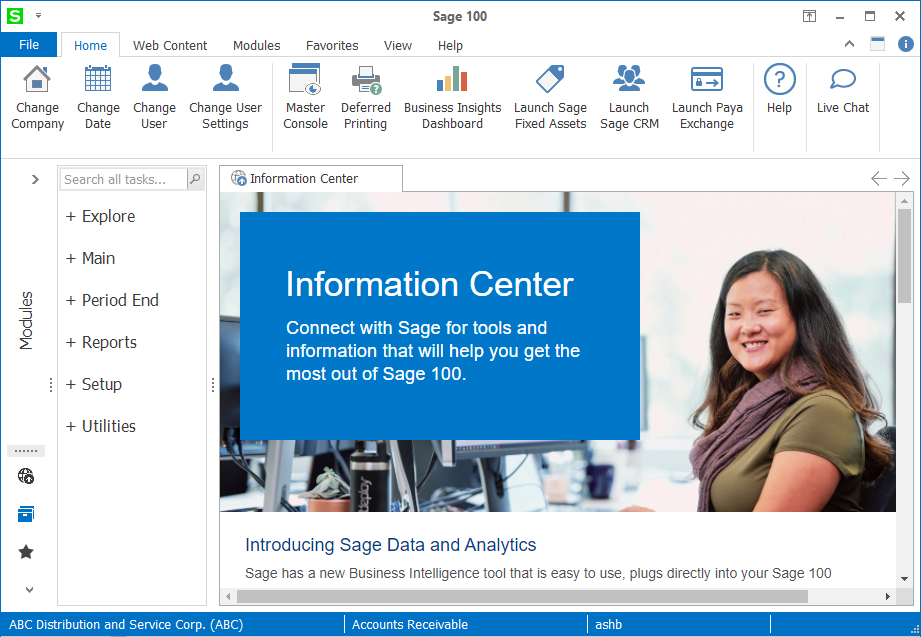The image size is (921, 637).
Task: Click the horizontal scrollbar in Information Center
Action: click(x=520, y=597)
